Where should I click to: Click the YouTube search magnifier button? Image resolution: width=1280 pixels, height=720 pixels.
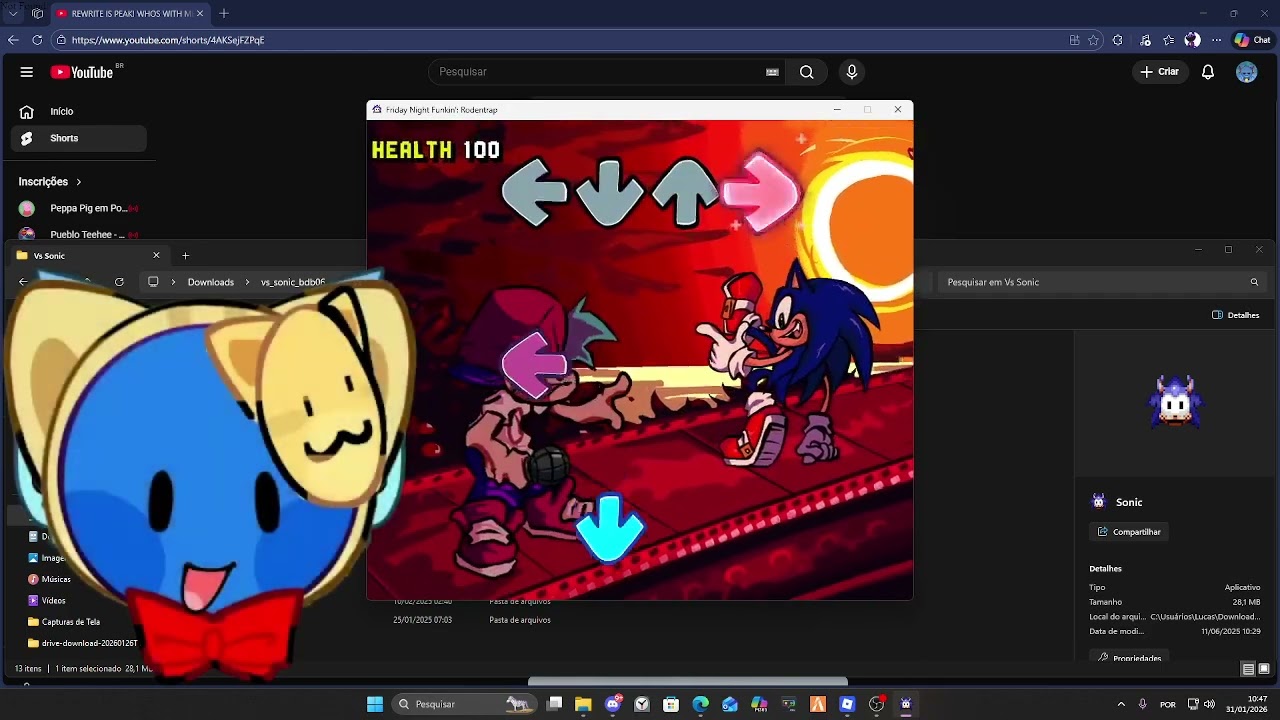806,72
